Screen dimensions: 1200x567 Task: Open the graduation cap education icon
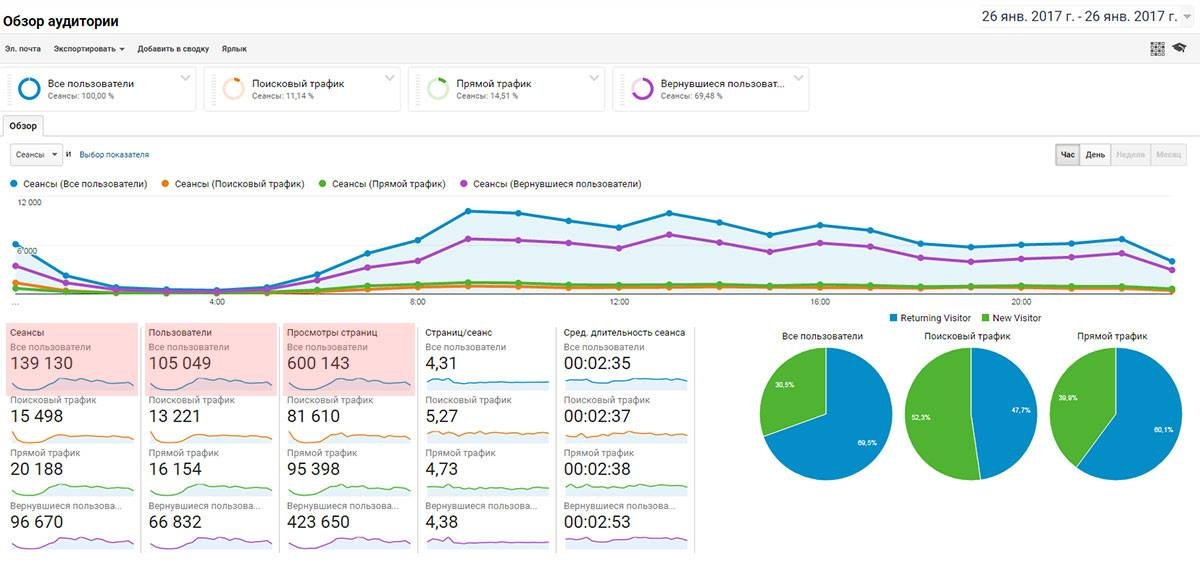coord(1179,48)
